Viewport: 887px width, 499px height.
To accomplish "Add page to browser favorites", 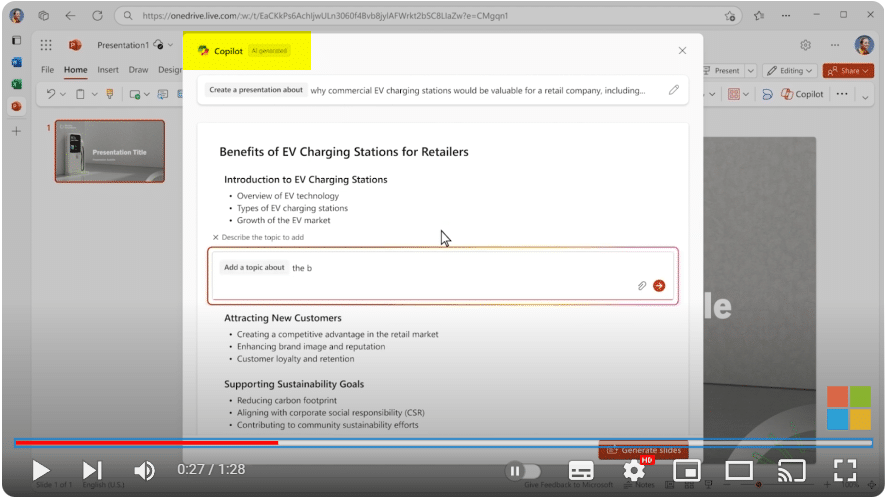I will (730, 16).
